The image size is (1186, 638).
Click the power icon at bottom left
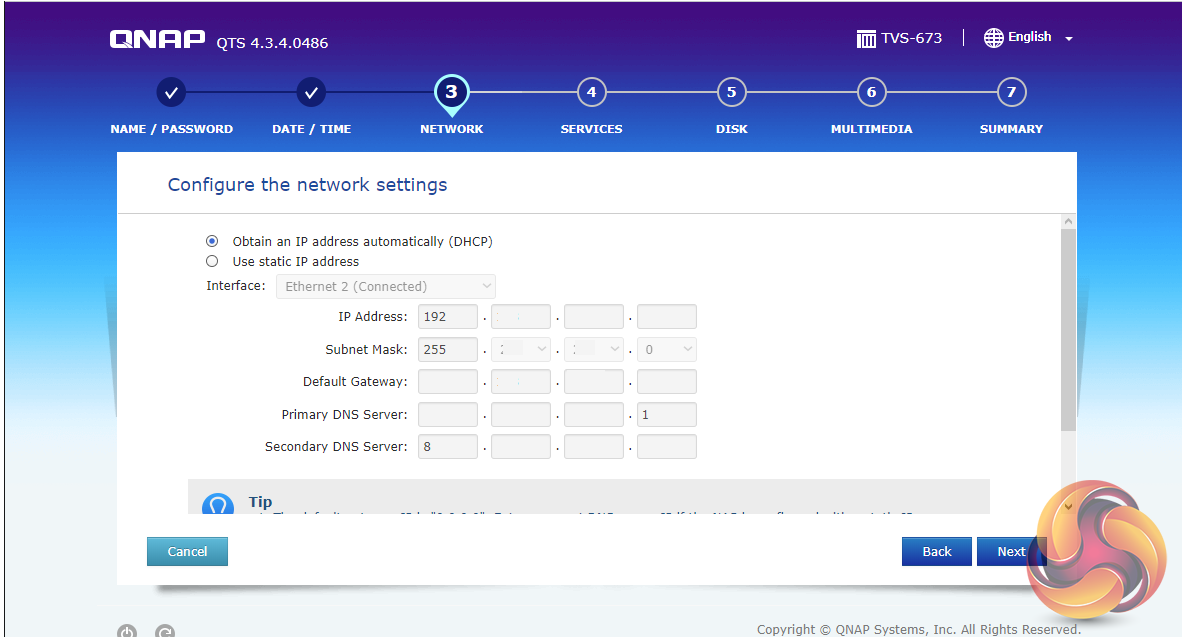[127, 632]
